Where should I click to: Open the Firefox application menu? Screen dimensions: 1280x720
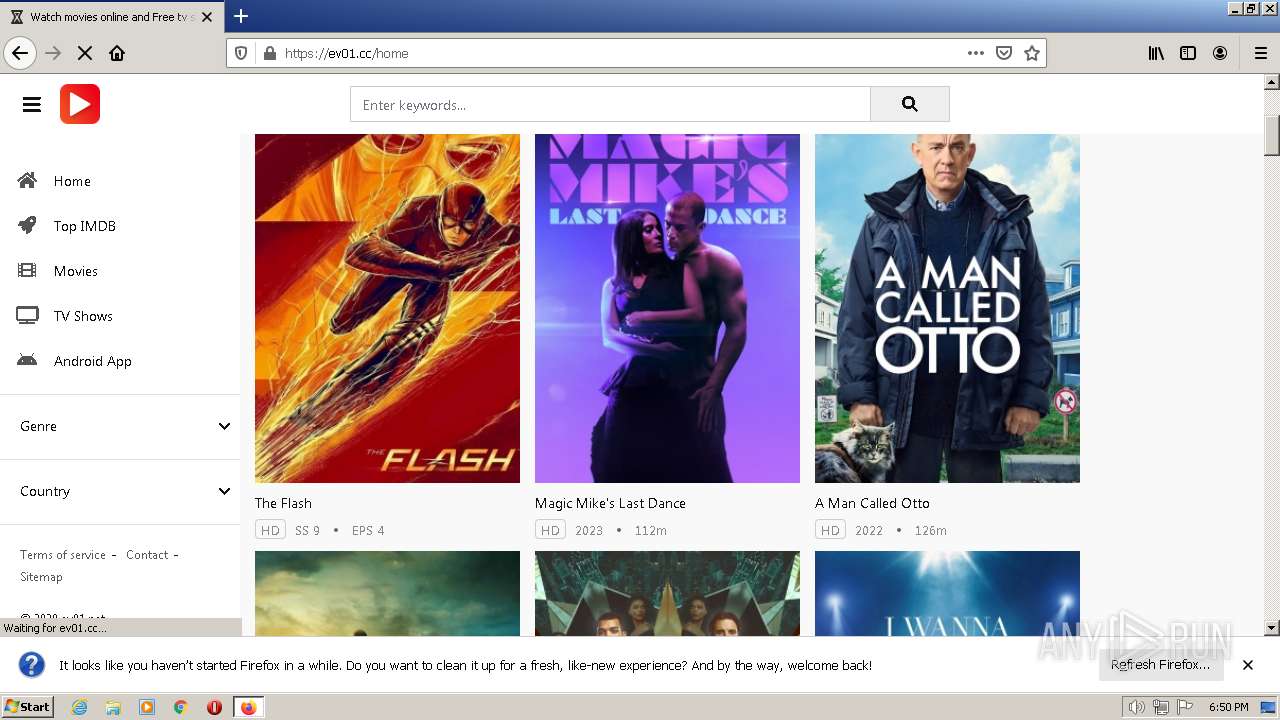1260,53
